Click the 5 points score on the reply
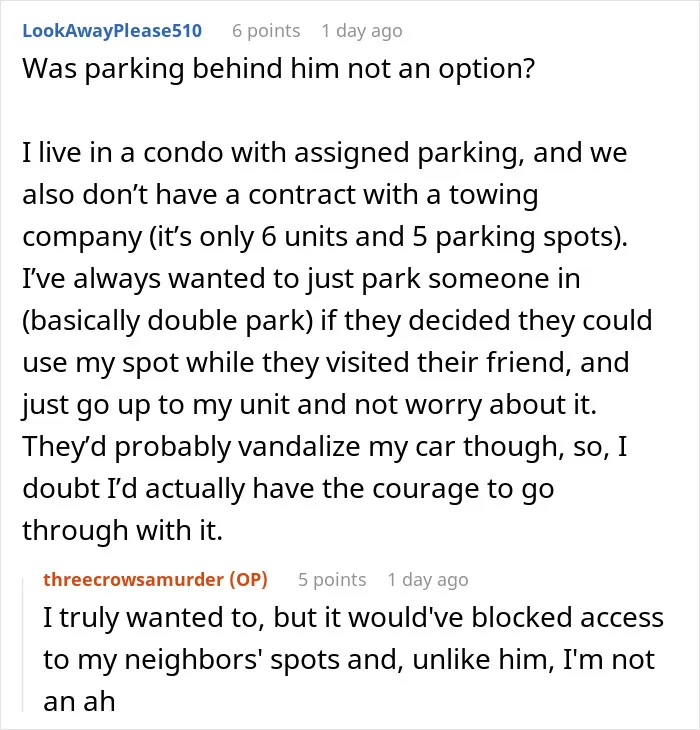 332,580
